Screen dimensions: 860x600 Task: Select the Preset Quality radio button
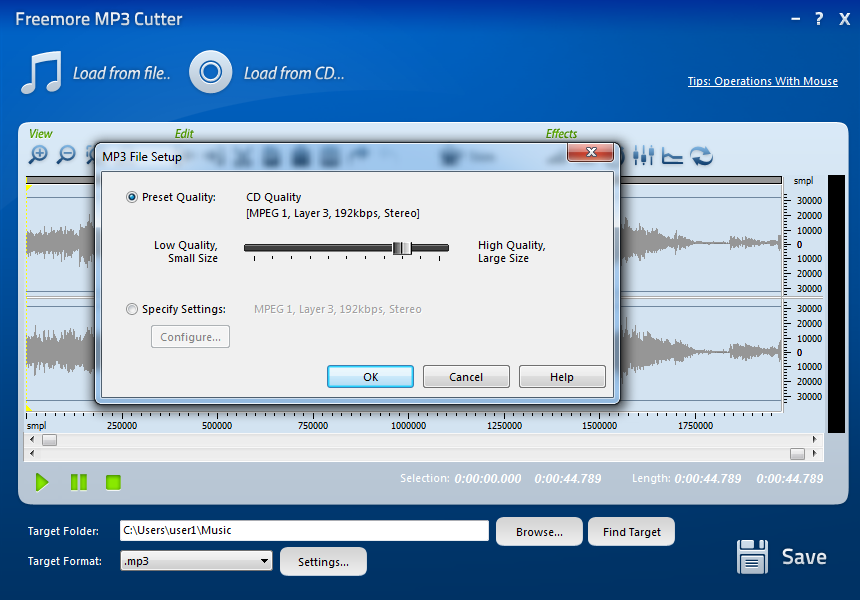132,197
